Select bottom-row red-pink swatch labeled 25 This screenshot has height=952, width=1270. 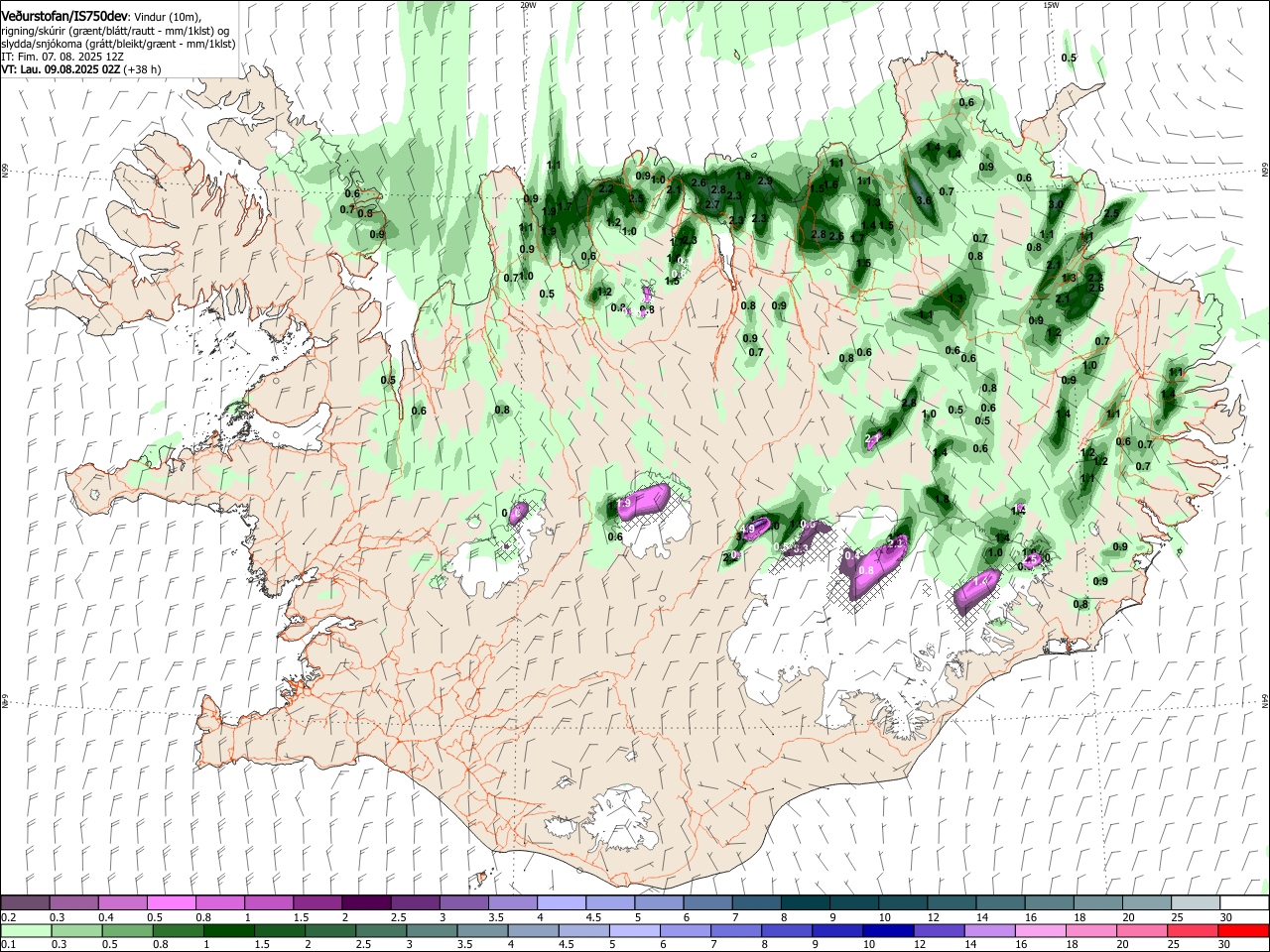tap(1191, 930)
